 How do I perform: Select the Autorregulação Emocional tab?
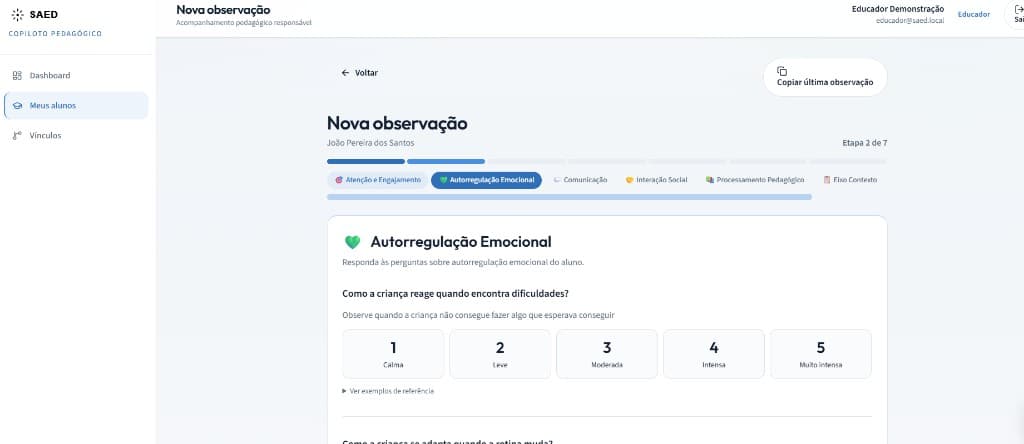487,180
